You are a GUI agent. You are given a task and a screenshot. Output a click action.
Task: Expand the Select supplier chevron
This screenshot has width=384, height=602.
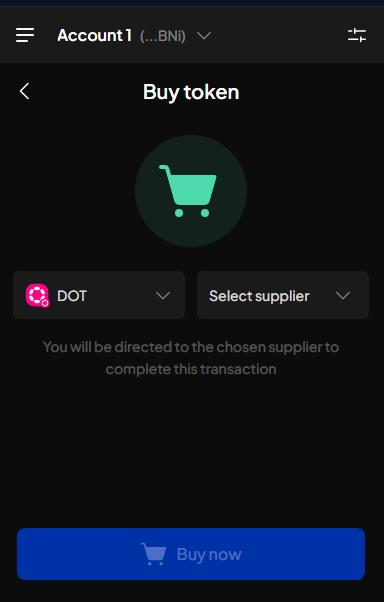pyautogui.click(x=343, y=296)
